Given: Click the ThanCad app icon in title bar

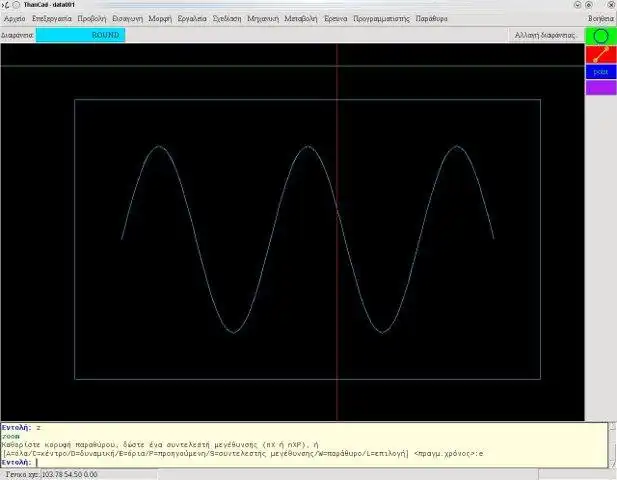Looking at the screenshot, I should coord(5,5).
